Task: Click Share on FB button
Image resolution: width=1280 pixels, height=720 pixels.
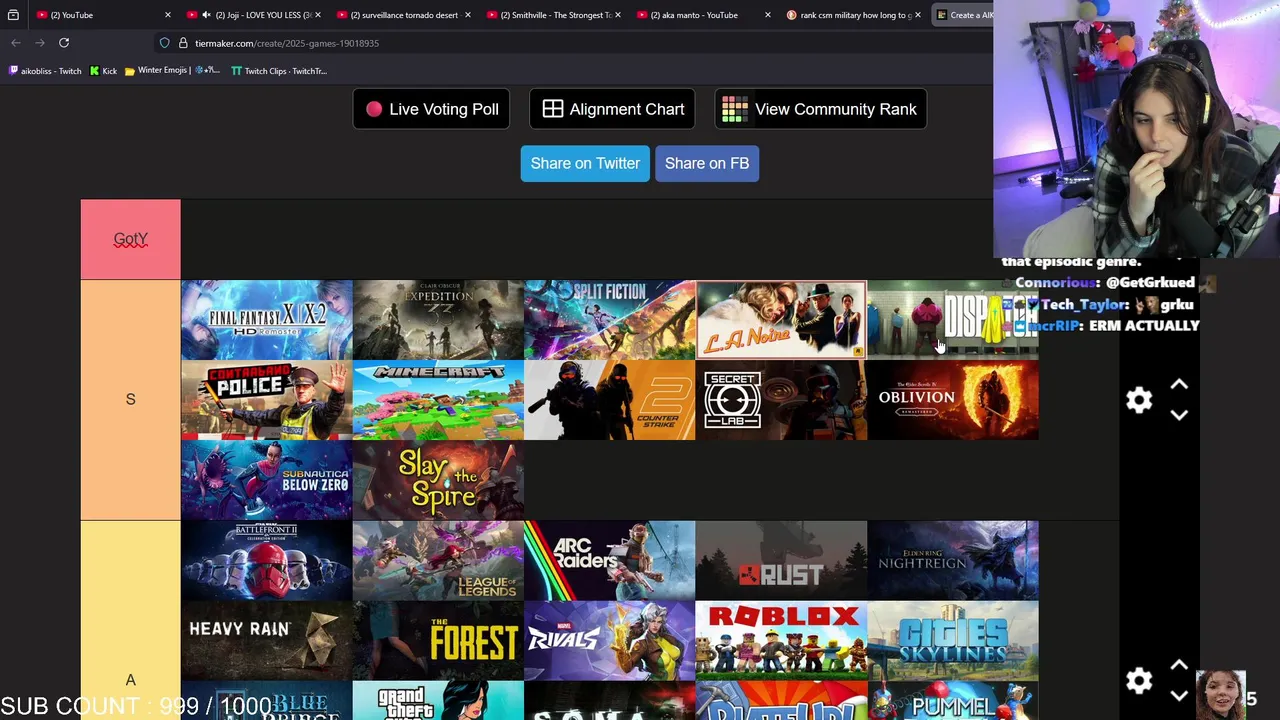Action: (x=707, y=163)
